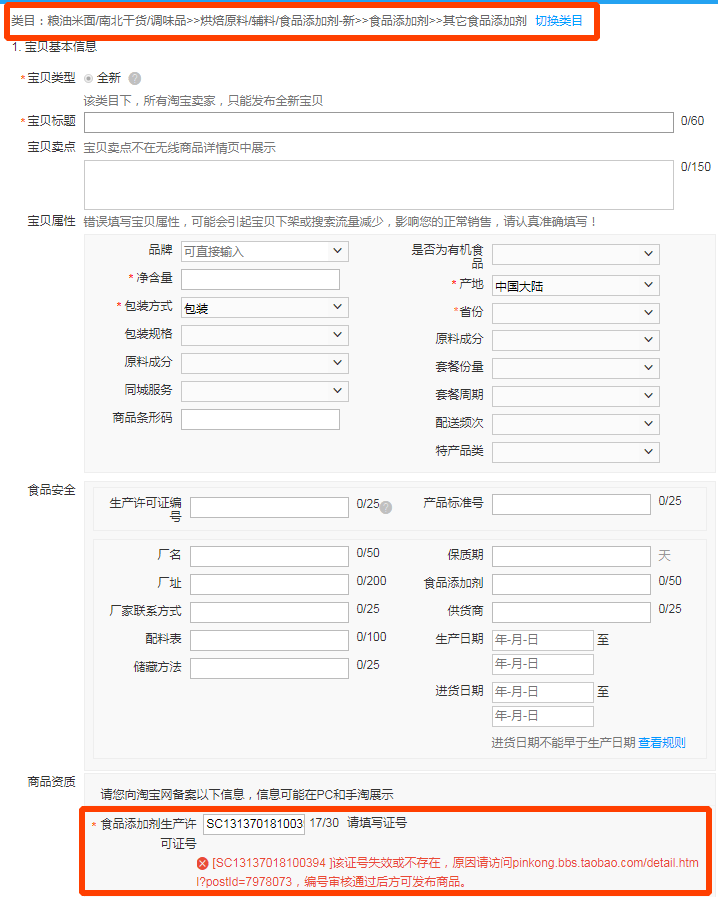The height and width of the screenshot is (897, 718).
Task: Click the 食品安全 section label
Action: (x=51, y=490)
